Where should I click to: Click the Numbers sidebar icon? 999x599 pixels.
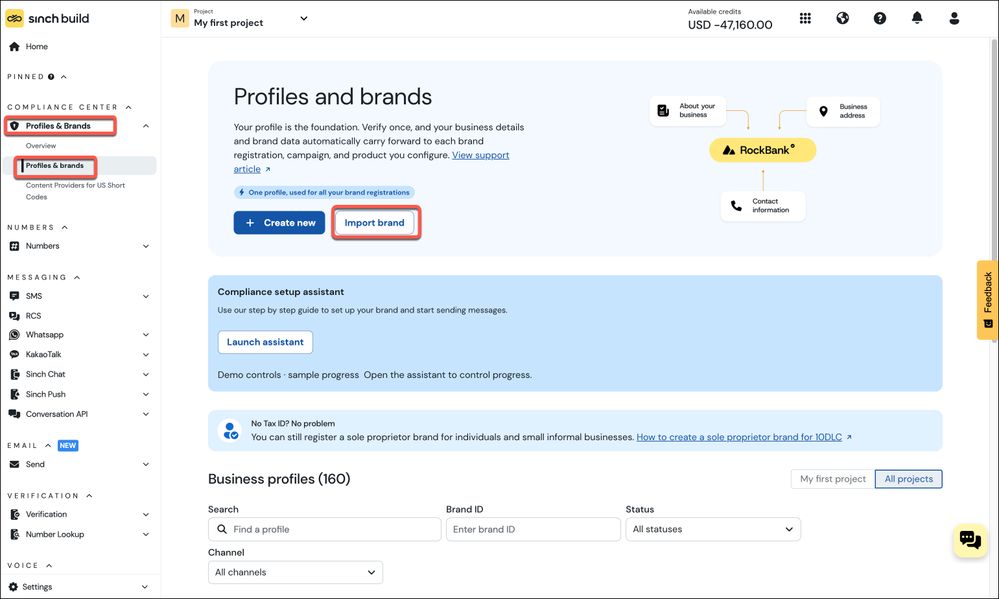click(x=14, y=246)
